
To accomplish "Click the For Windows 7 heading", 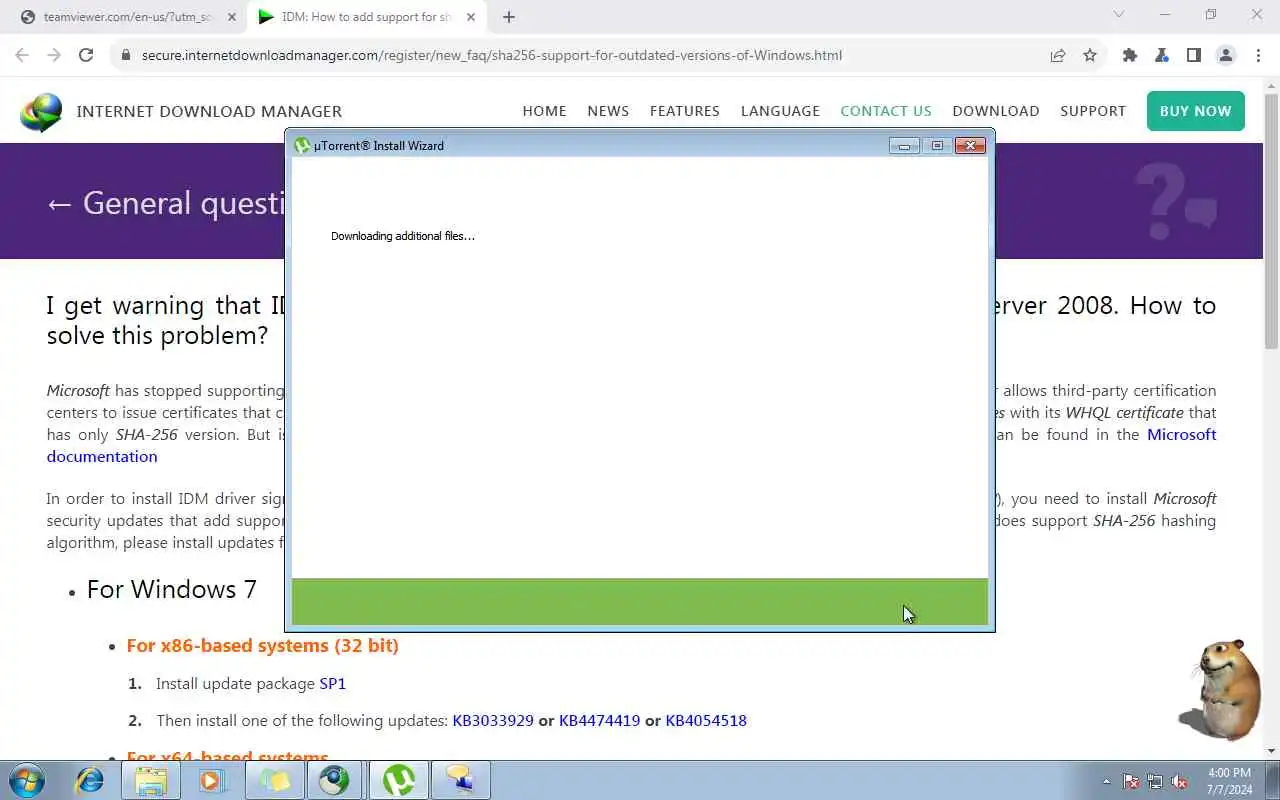I will (172, 589).
